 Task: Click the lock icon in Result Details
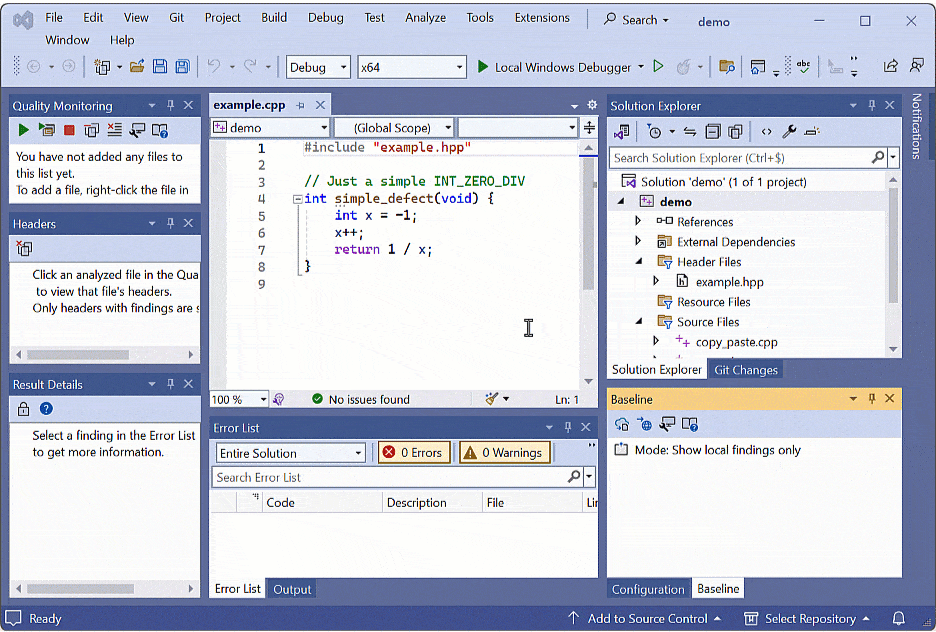[x=24, y=409]
